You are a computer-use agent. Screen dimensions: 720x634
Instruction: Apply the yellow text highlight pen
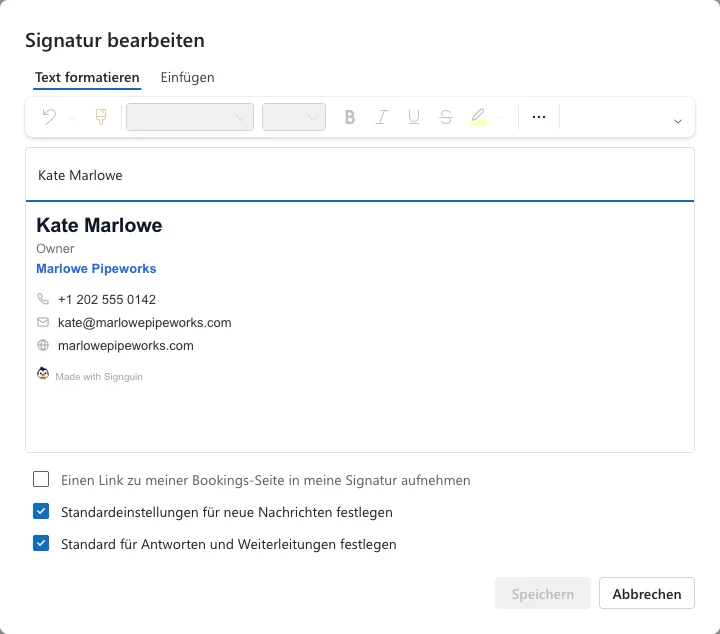pyautogui.click(x=478, y=117)
